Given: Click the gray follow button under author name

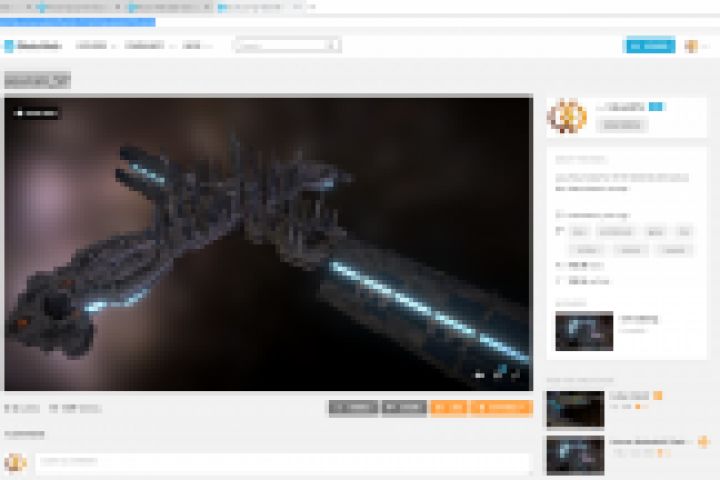Looking at the screenshot, I should [x=622, y=125].
